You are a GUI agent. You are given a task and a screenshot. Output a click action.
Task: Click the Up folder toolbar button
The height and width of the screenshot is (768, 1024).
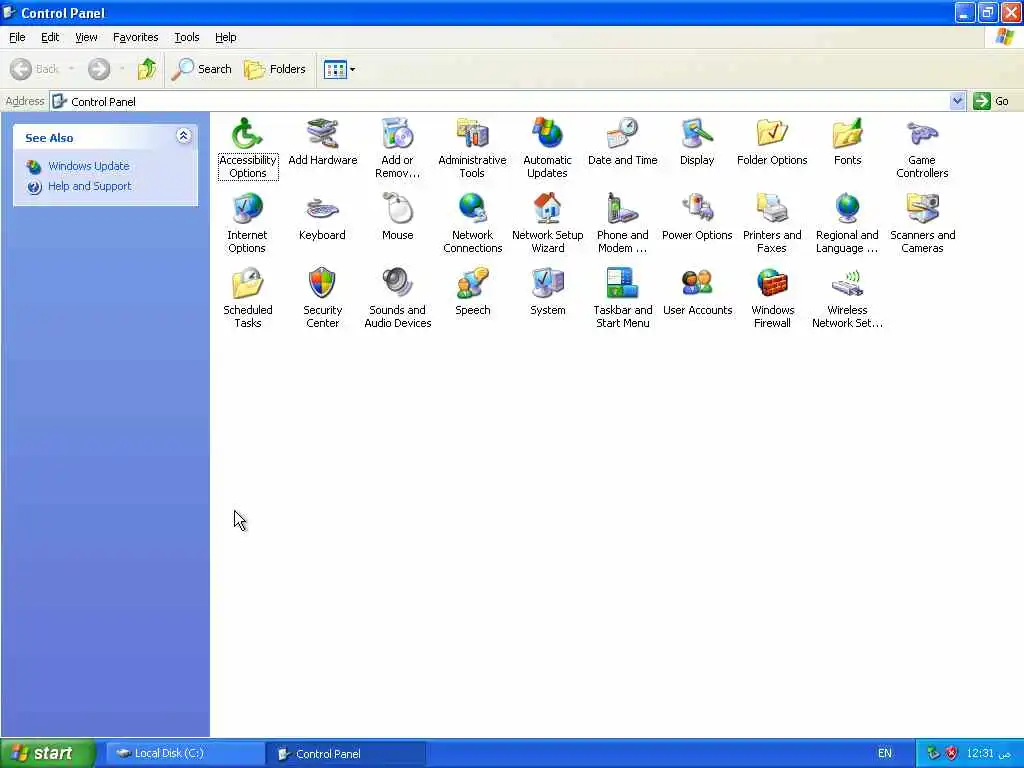tap(147, 69)
